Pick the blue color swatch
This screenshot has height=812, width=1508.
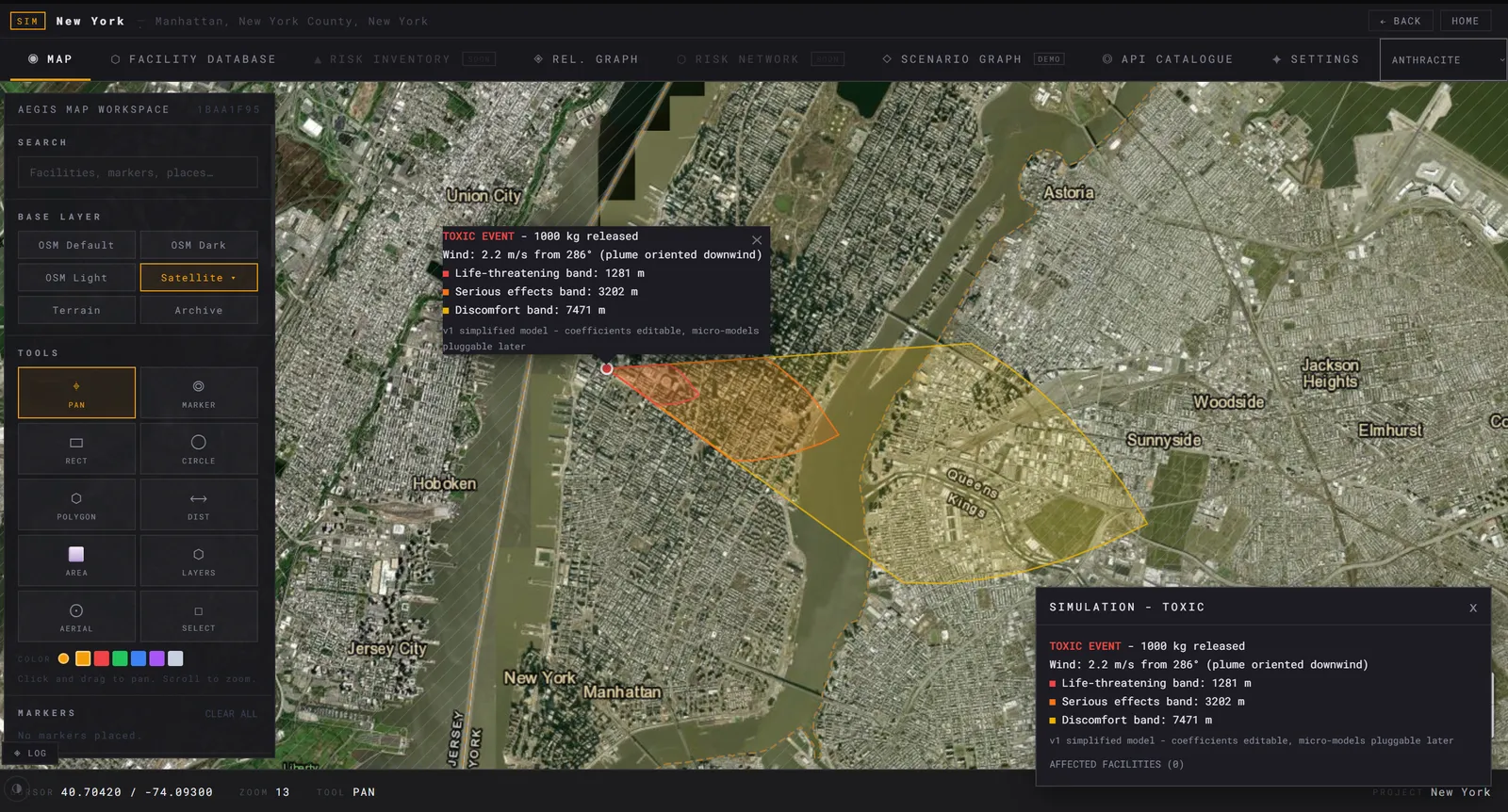(x=139, y=658)
